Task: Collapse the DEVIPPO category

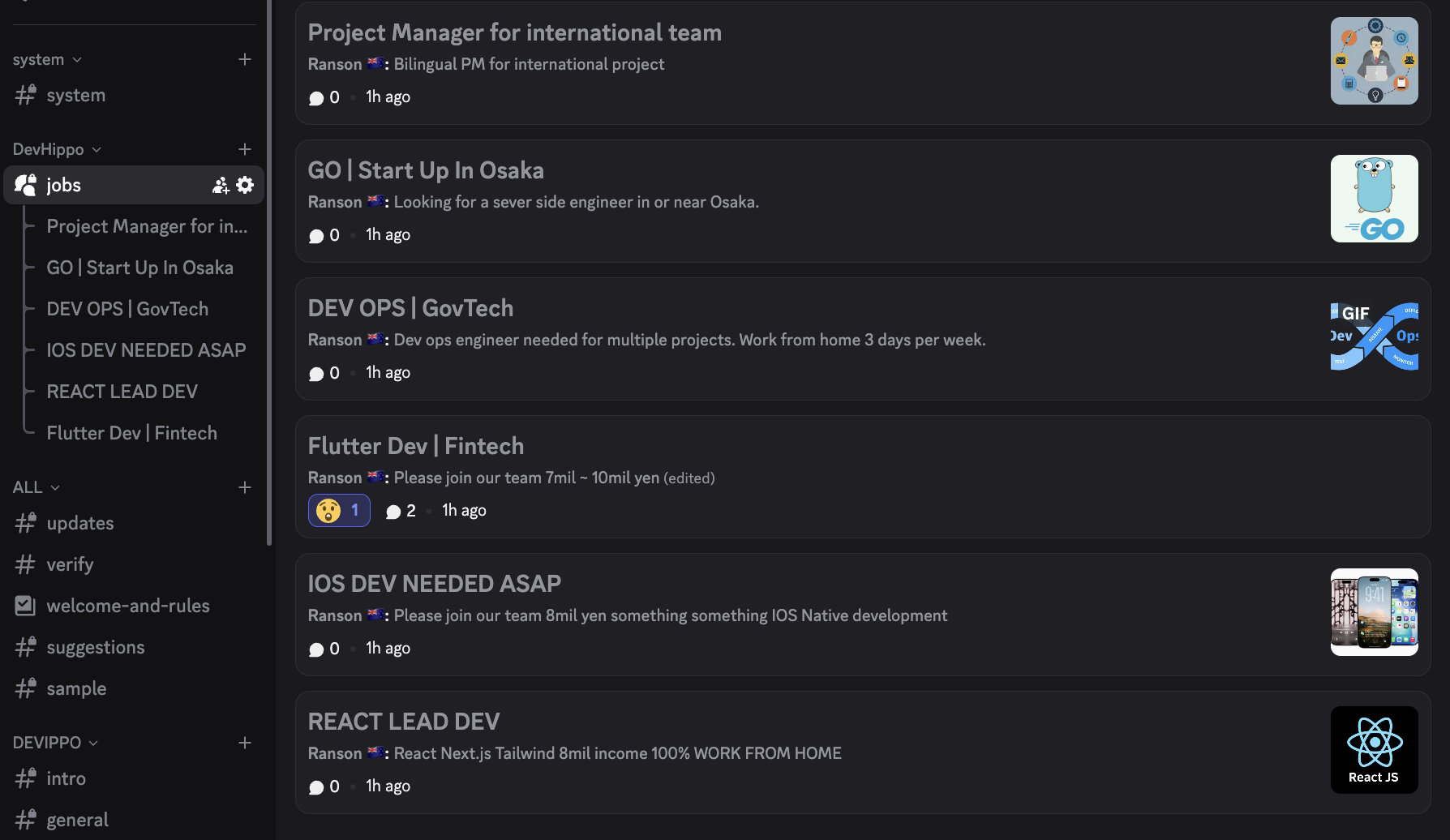Action: pos(55,743)
